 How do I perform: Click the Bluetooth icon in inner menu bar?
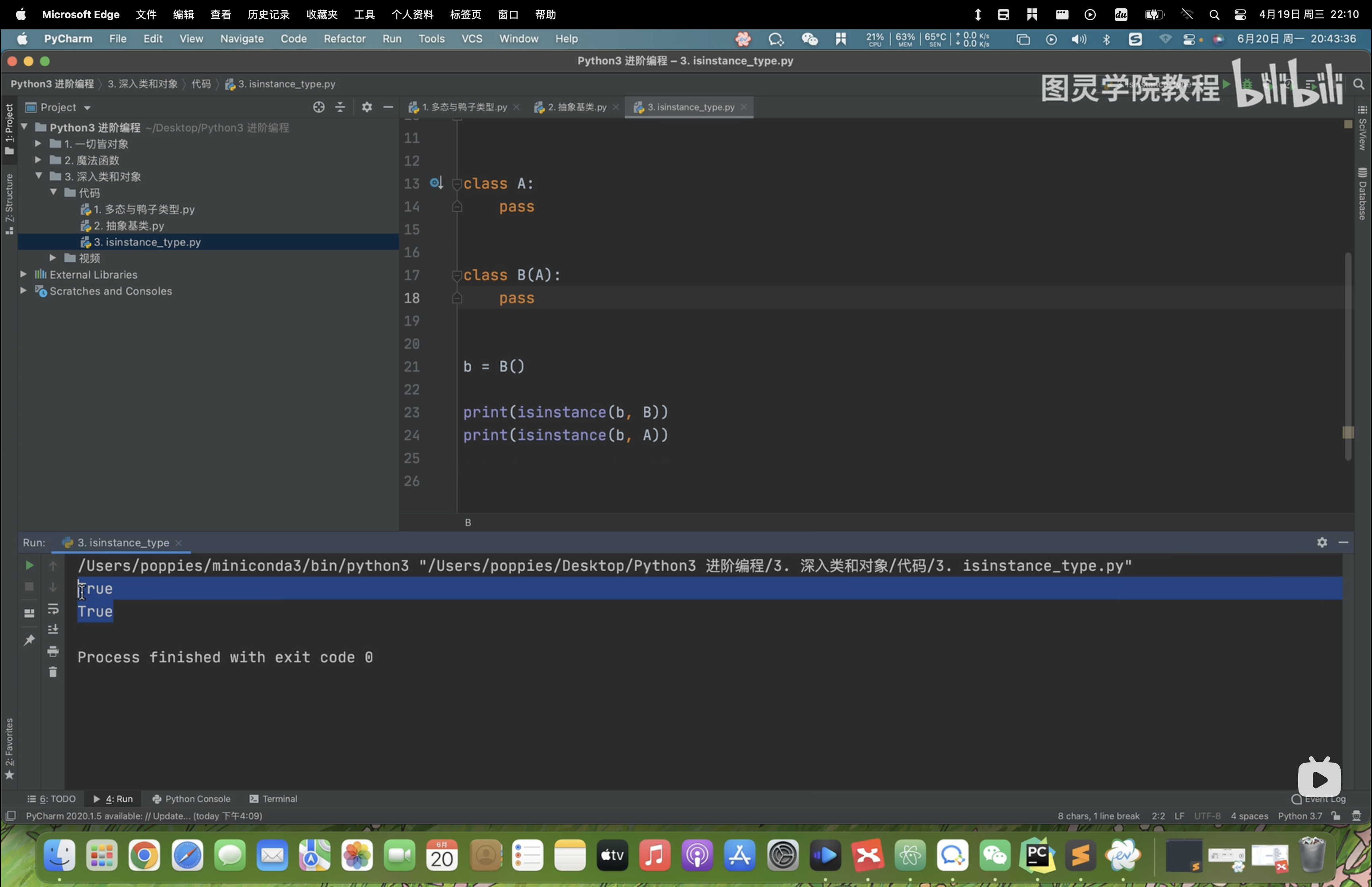1106,39
